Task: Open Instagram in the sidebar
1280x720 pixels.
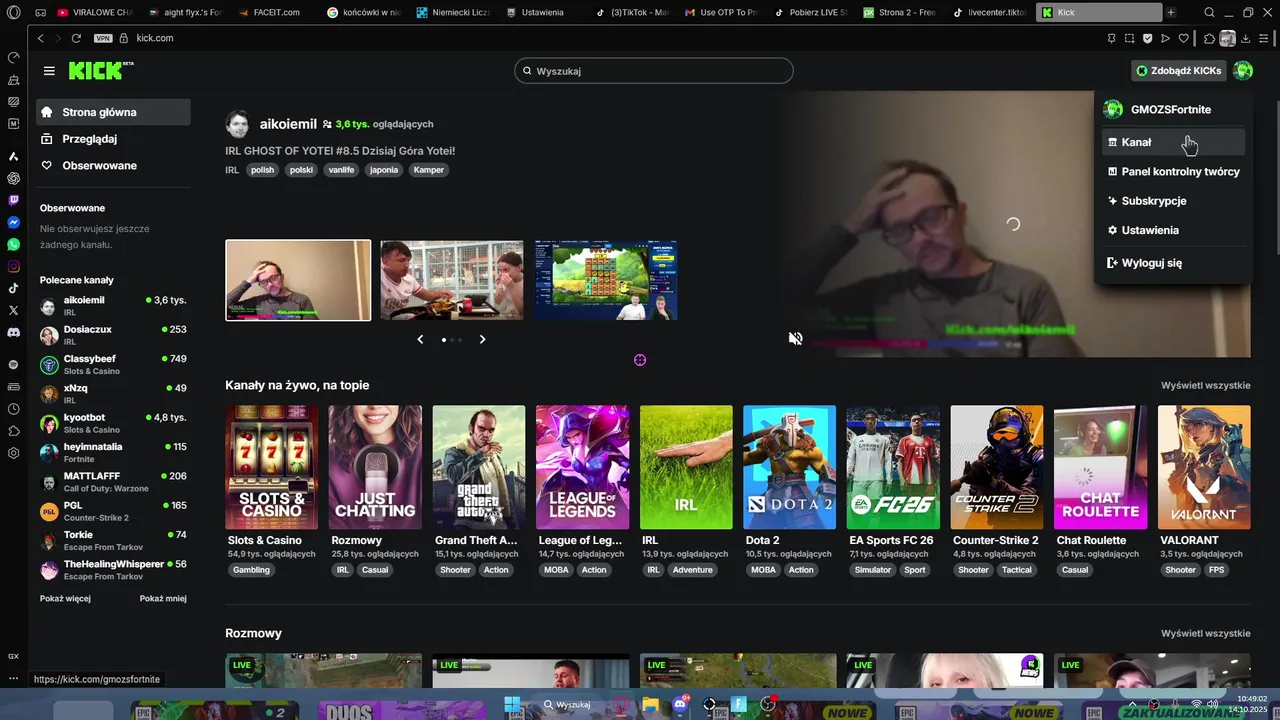Action: [x=13, y=266]
